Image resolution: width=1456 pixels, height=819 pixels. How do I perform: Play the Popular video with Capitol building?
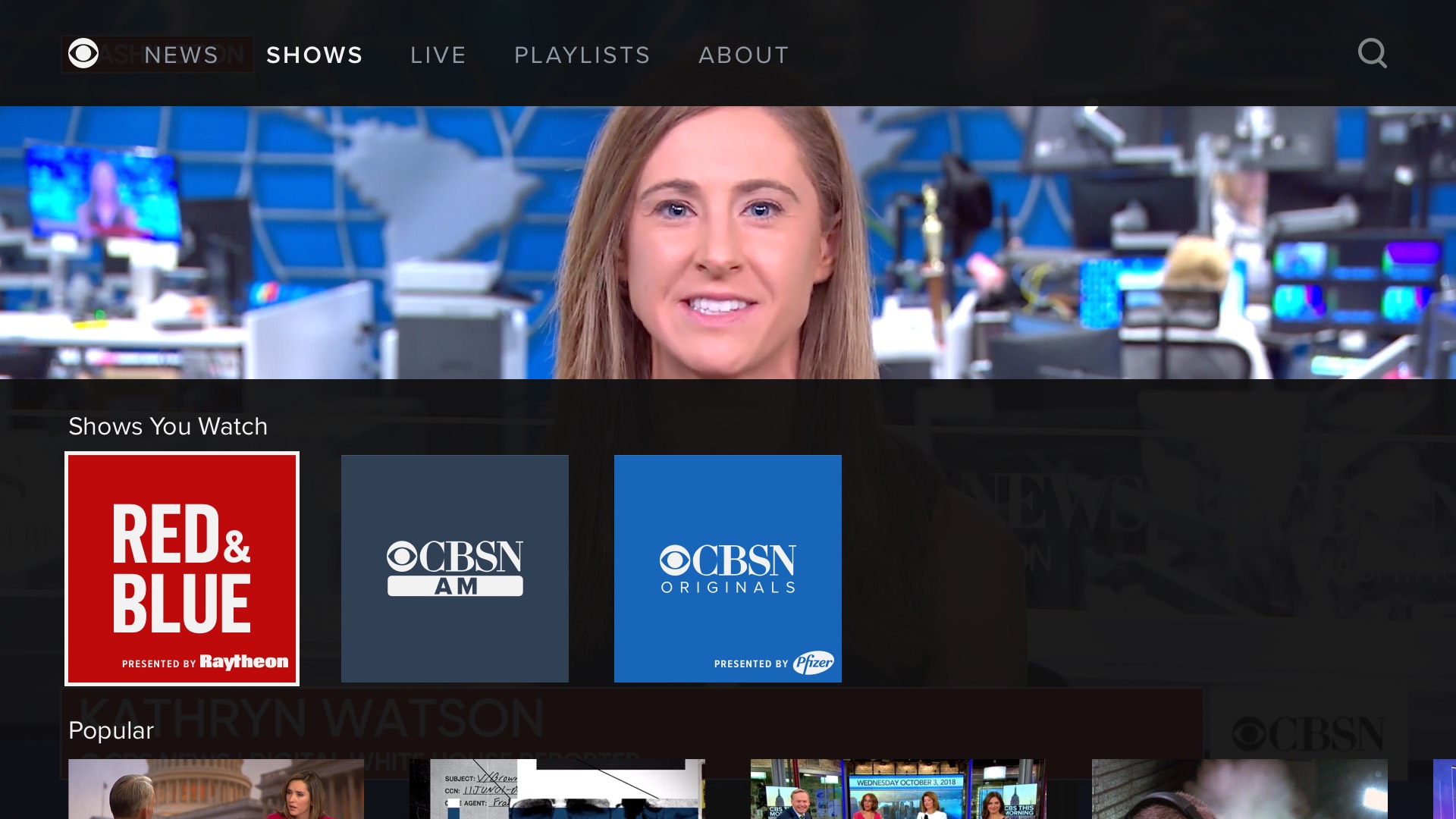[x=216, y=790]
